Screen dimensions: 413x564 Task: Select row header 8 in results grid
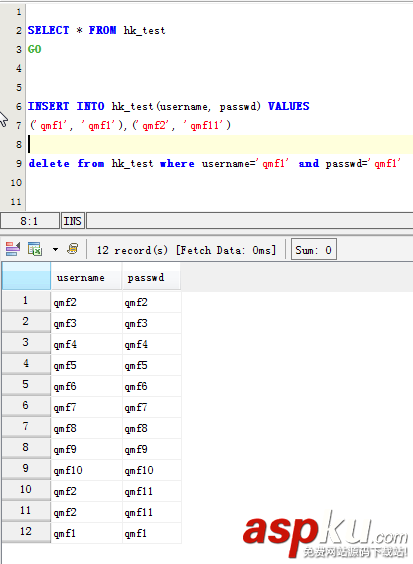[26, 448]
